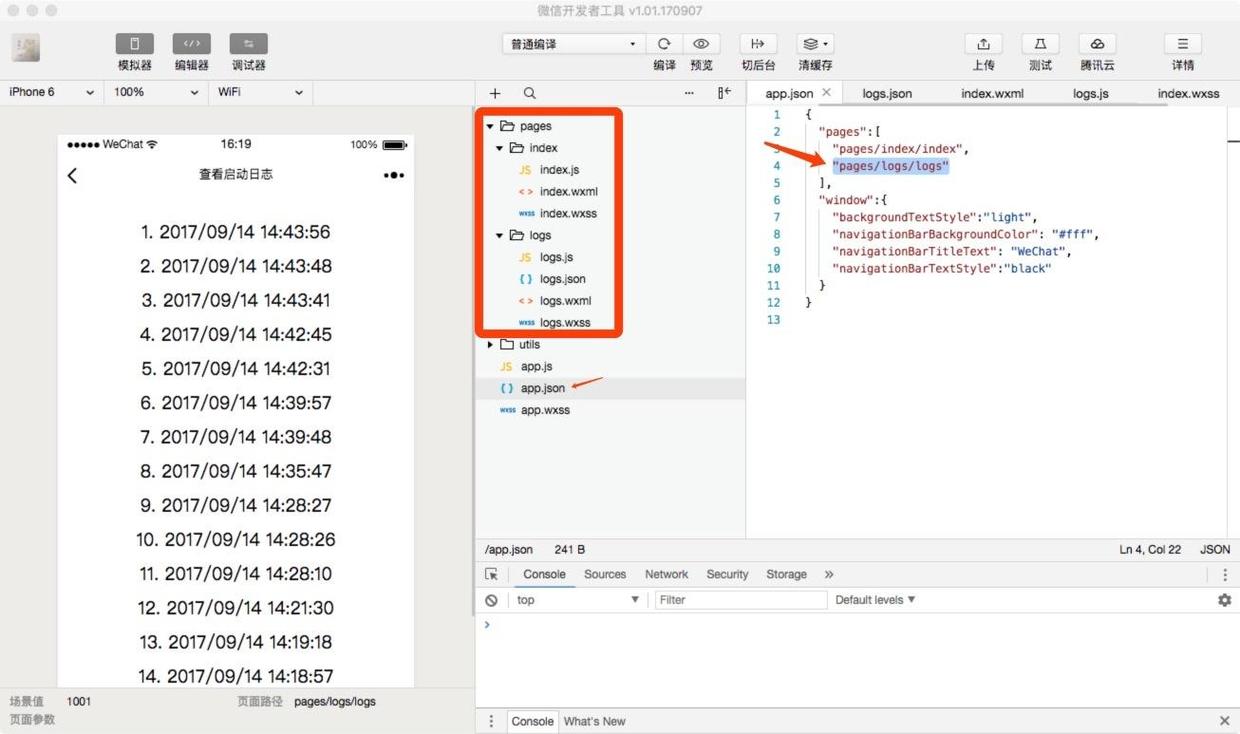This screenshot has width=1240, height=734.
Task: Toggle the debugger (调试器) panel
Action: tap(248, 44)
